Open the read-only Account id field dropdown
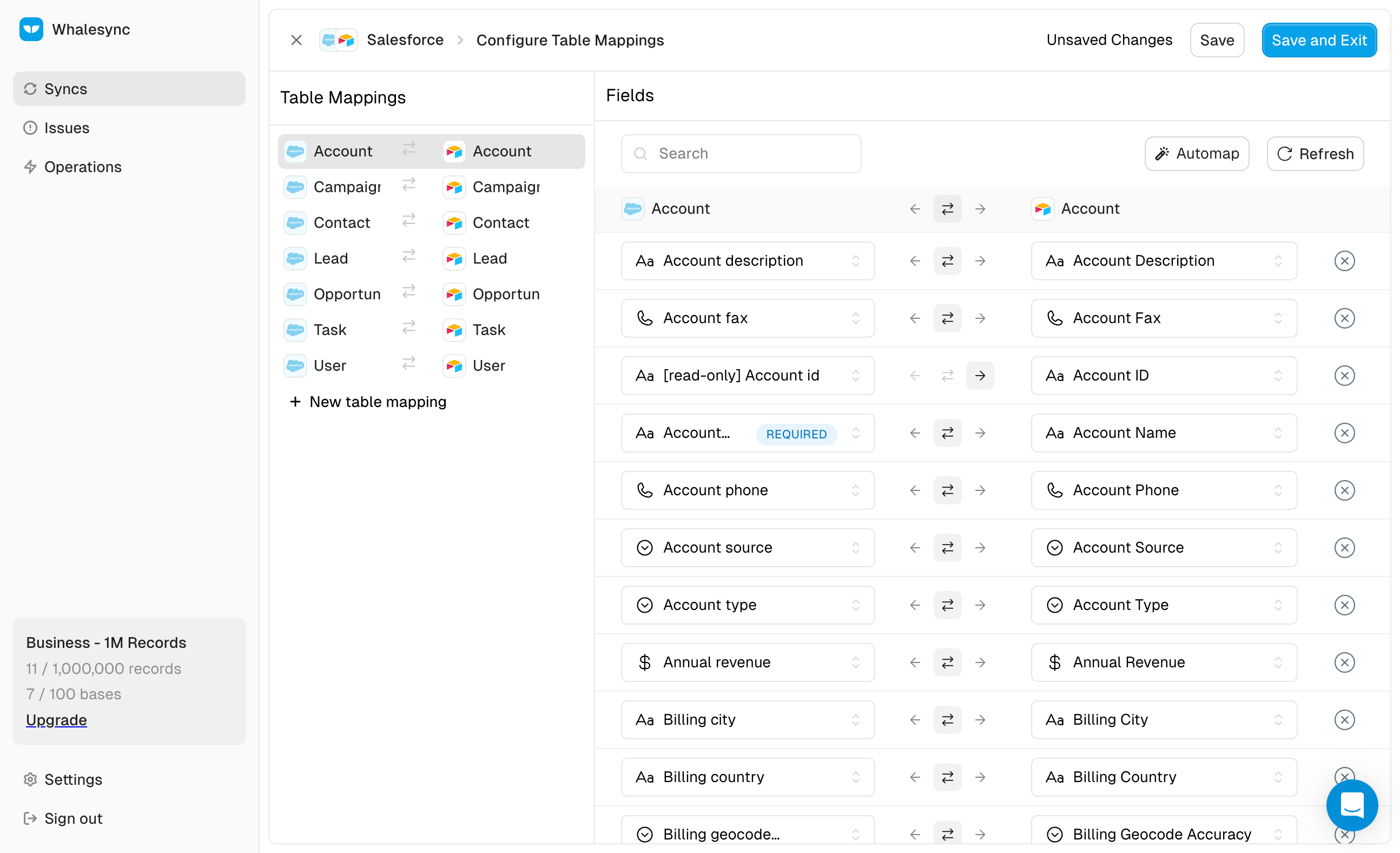1400x853 pixels. point(747,375)
